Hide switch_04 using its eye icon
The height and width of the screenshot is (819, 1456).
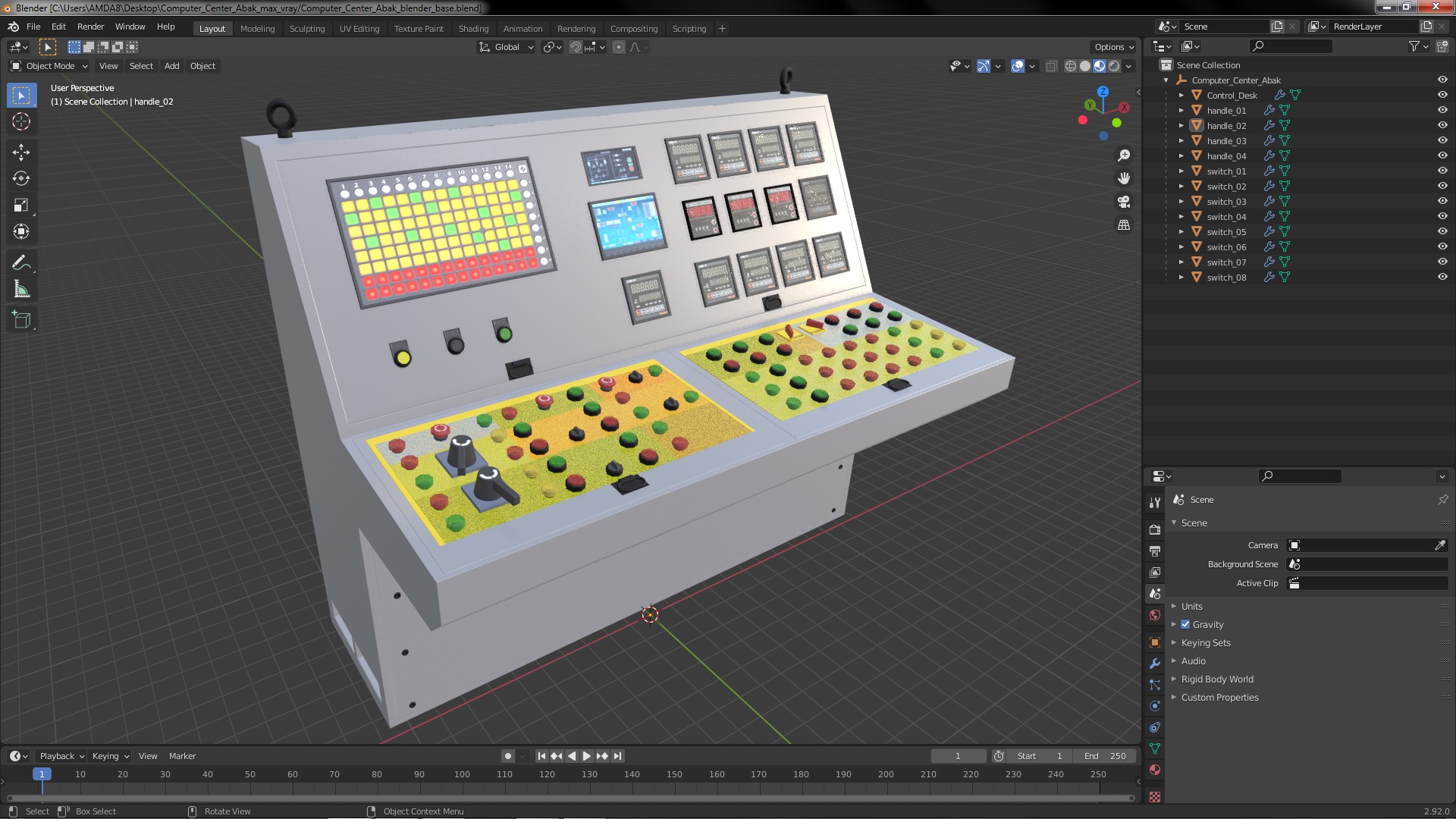coord(1442,217)
